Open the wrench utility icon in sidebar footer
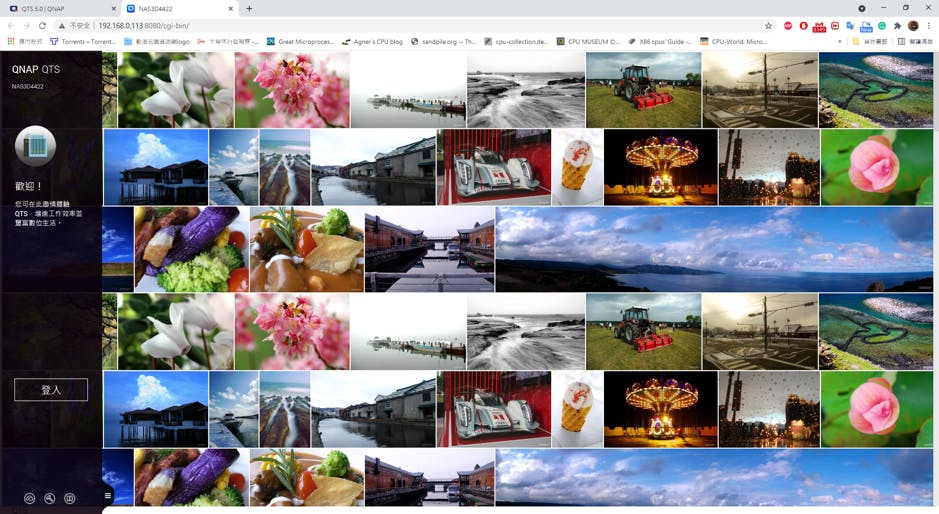This screenshot has height=514, width=939. tap(49, 498)
